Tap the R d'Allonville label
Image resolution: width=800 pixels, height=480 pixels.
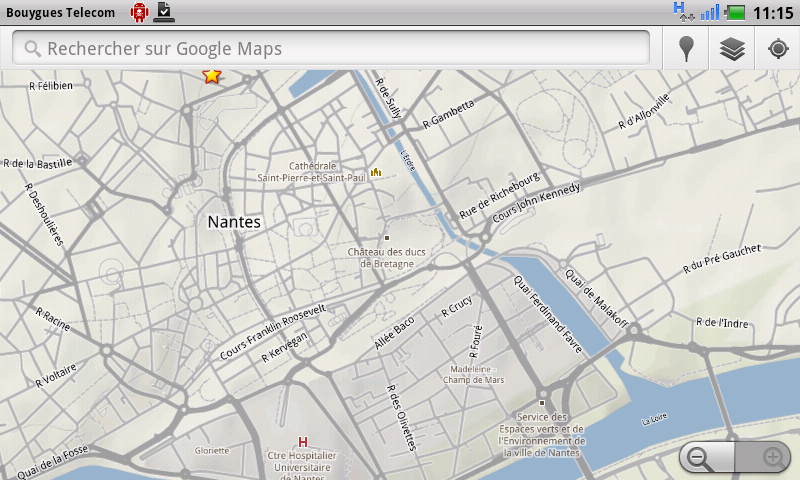click(643, 111)
